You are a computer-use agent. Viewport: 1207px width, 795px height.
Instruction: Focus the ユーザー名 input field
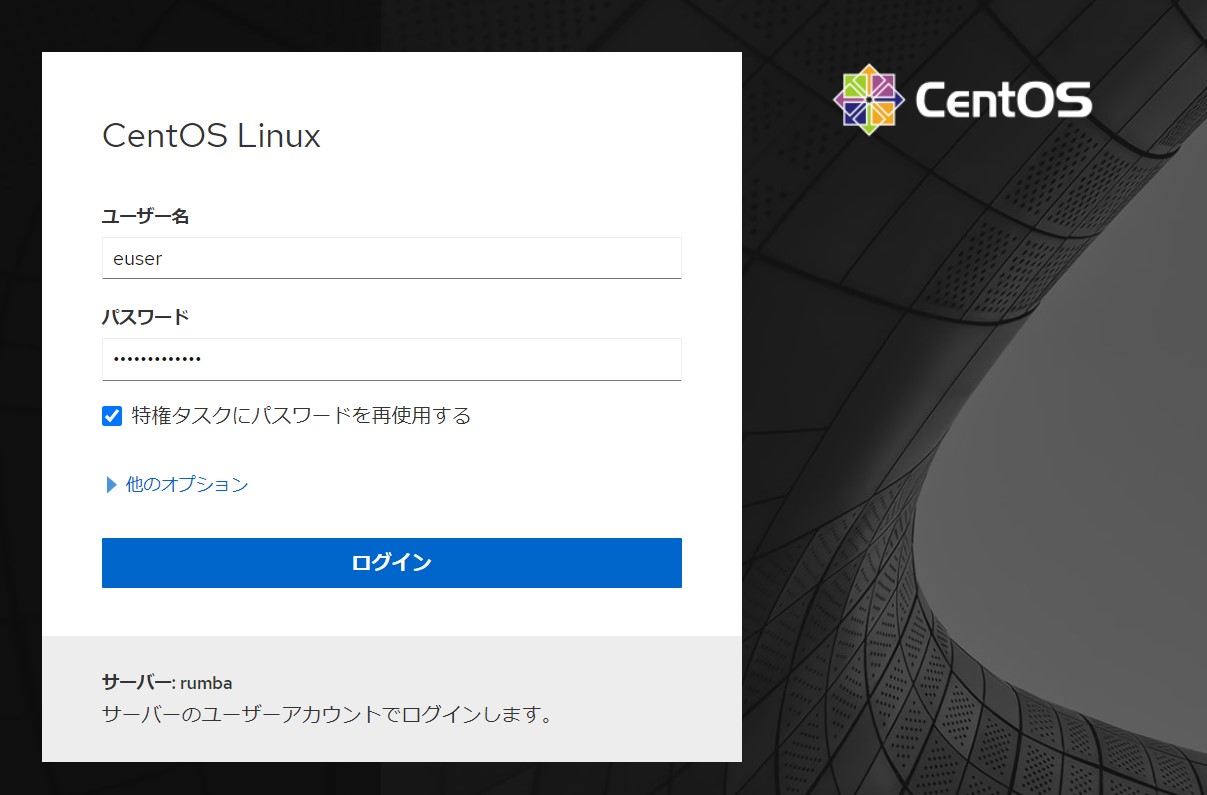point(392,258)
